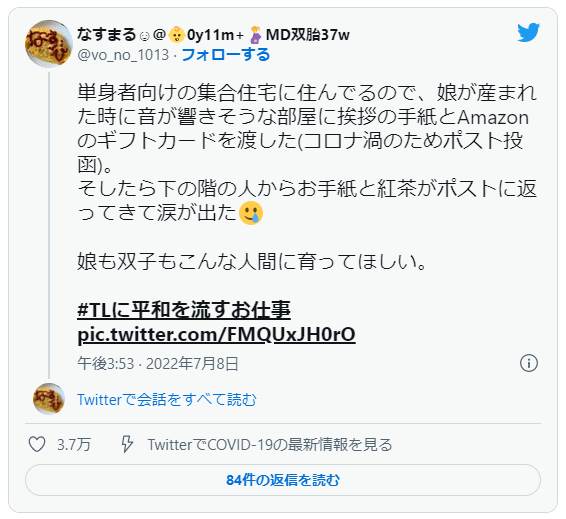Open the author's large profile avatar
The width and height of the screenshot is (566, 519).
click(49, 44)
